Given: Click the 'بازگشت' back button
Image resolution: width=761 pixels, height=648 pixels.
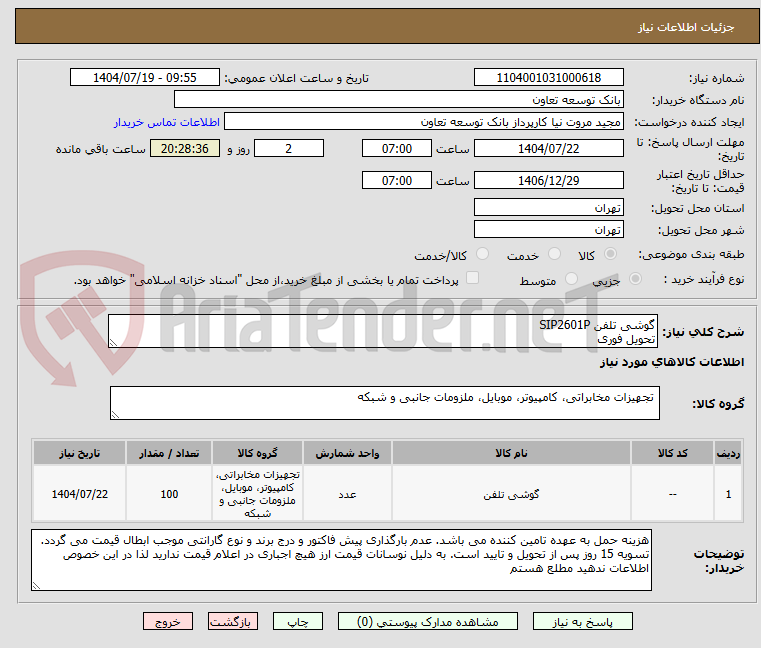Looking at the screenshot, I should click(x=232, y=622).
